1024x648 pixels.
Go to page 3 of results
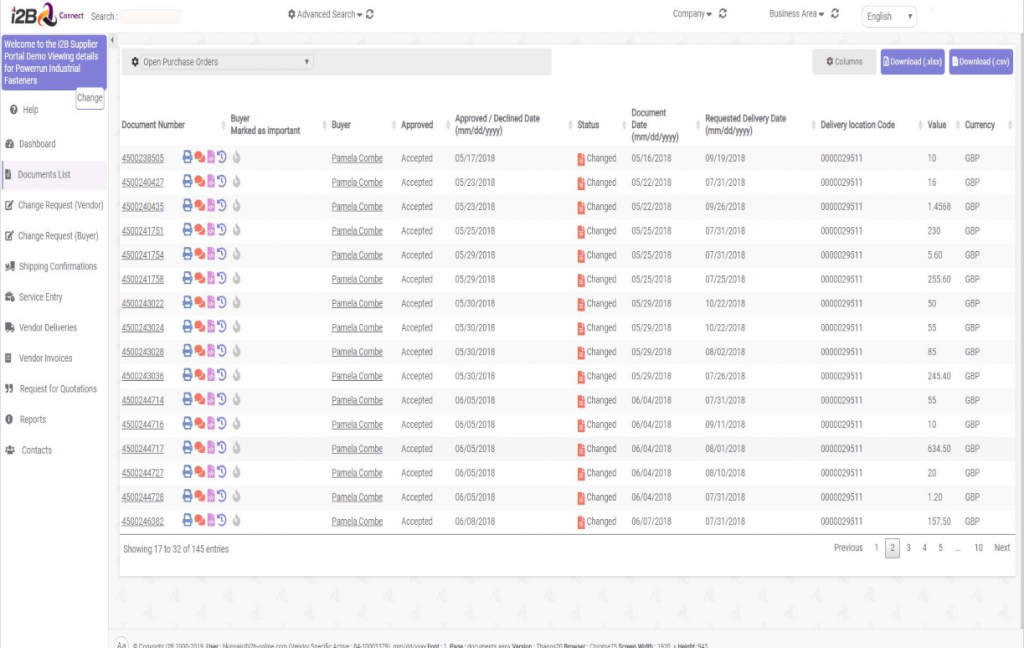pos(908,548)
